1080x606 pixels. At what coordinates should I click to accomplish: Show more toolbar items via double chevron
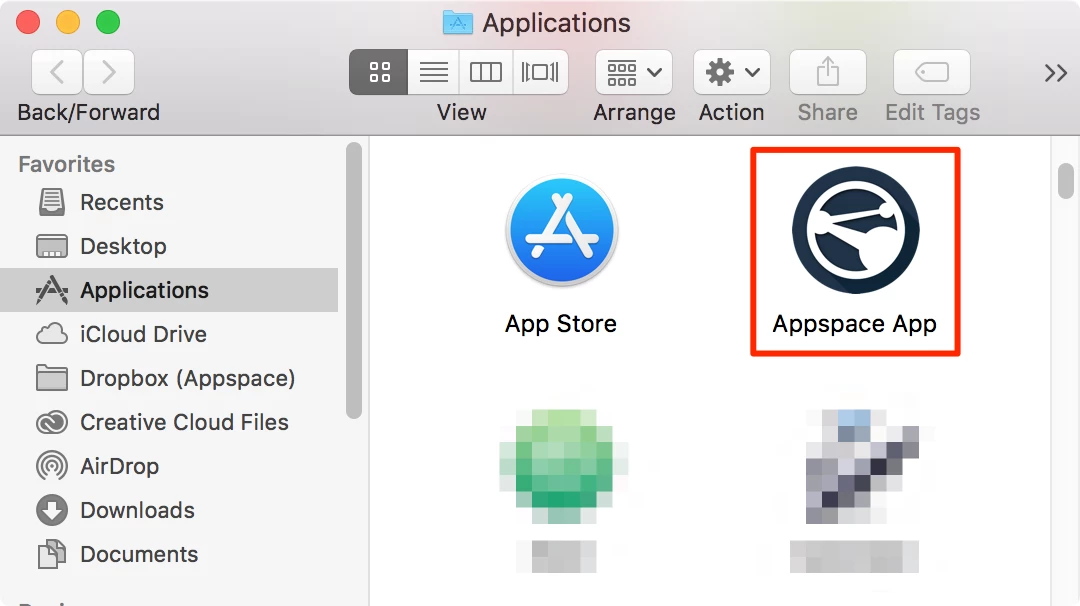1055,72
